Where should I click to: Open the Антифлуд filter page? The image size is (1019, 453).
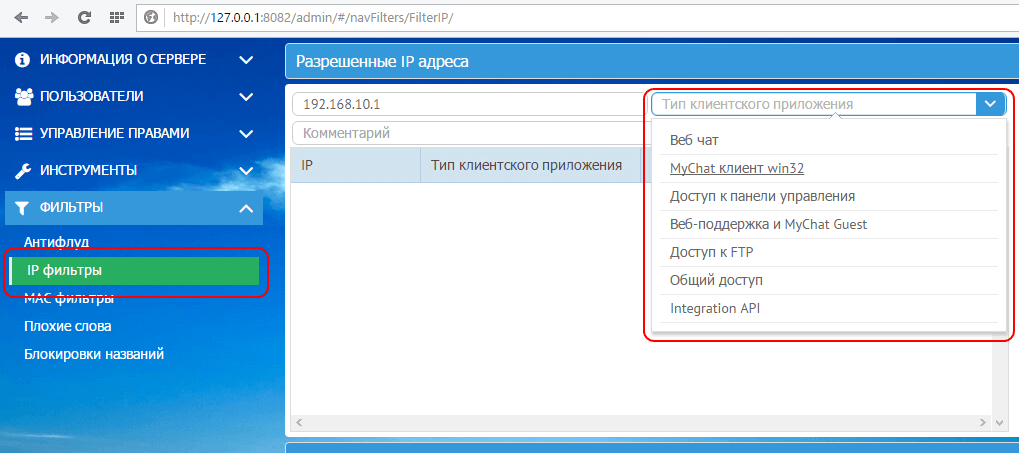[57, 242]
